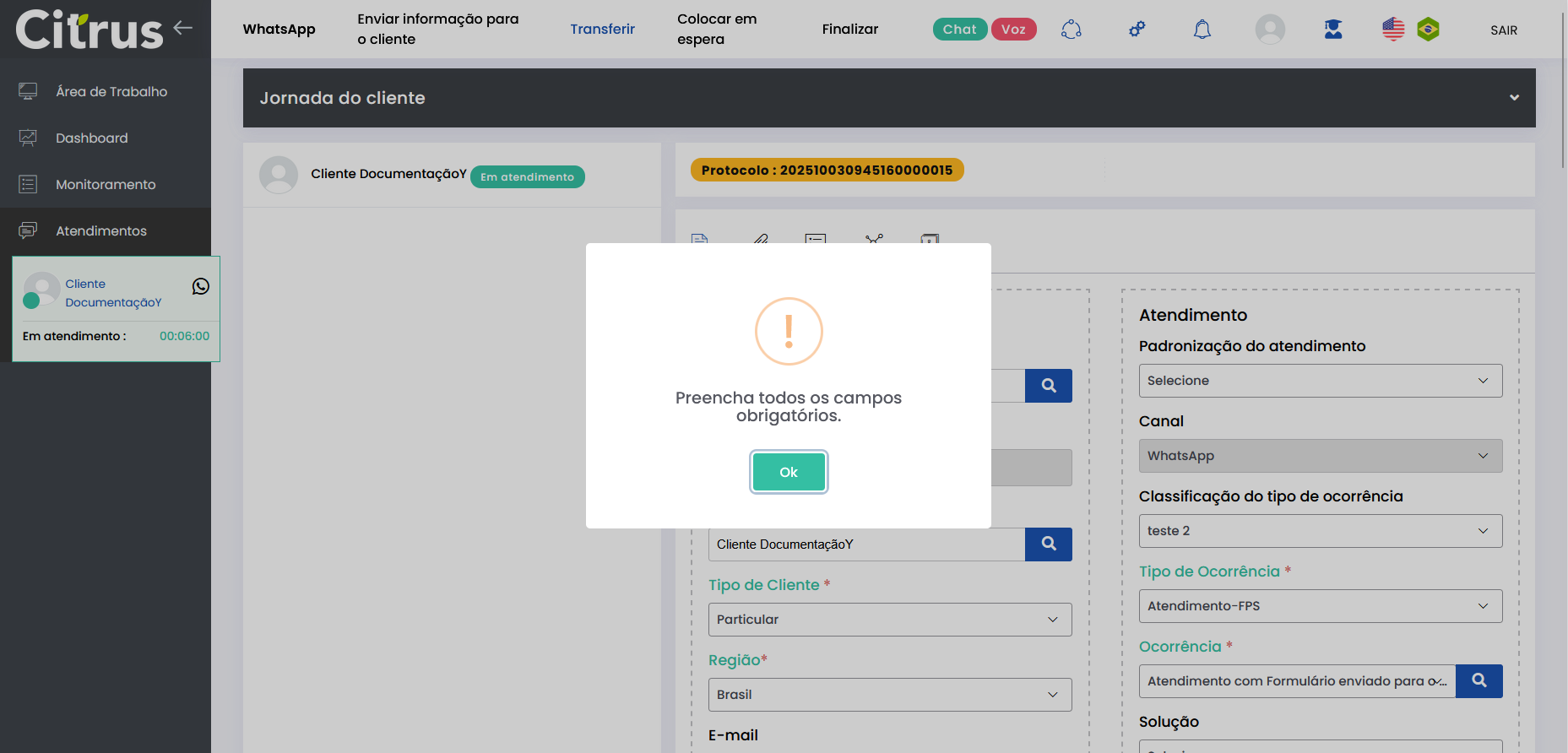1568x753 pixels.
Task: Switch language with the US flag
Action: [1393, 30]
